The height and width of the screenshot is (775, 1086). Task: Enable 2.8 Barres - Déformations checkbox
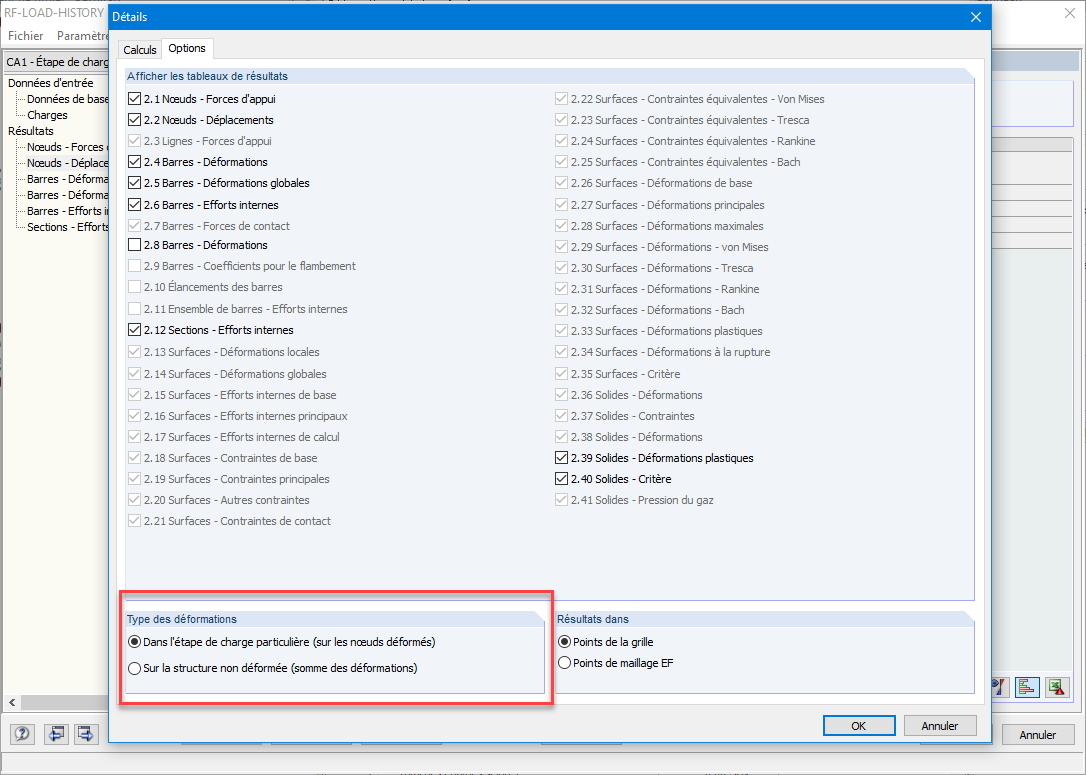[x=134, y=245]
